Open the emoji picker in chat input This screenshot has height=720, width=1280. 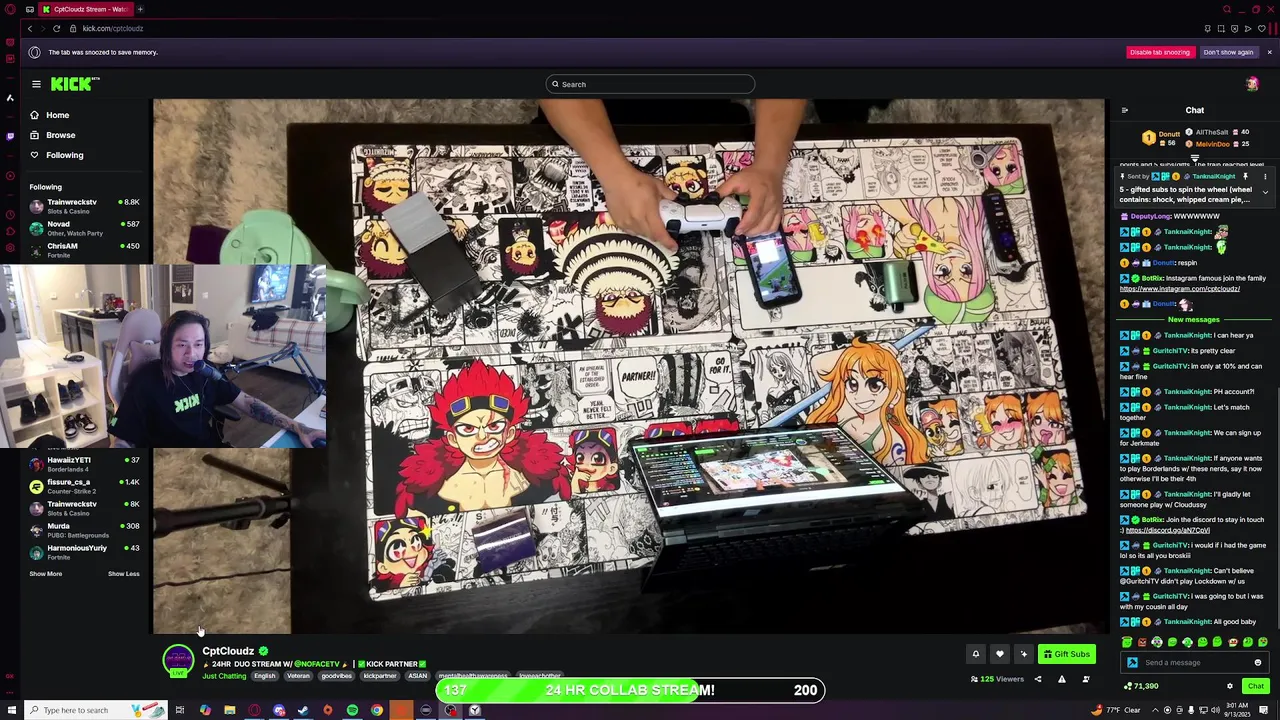1258,663
